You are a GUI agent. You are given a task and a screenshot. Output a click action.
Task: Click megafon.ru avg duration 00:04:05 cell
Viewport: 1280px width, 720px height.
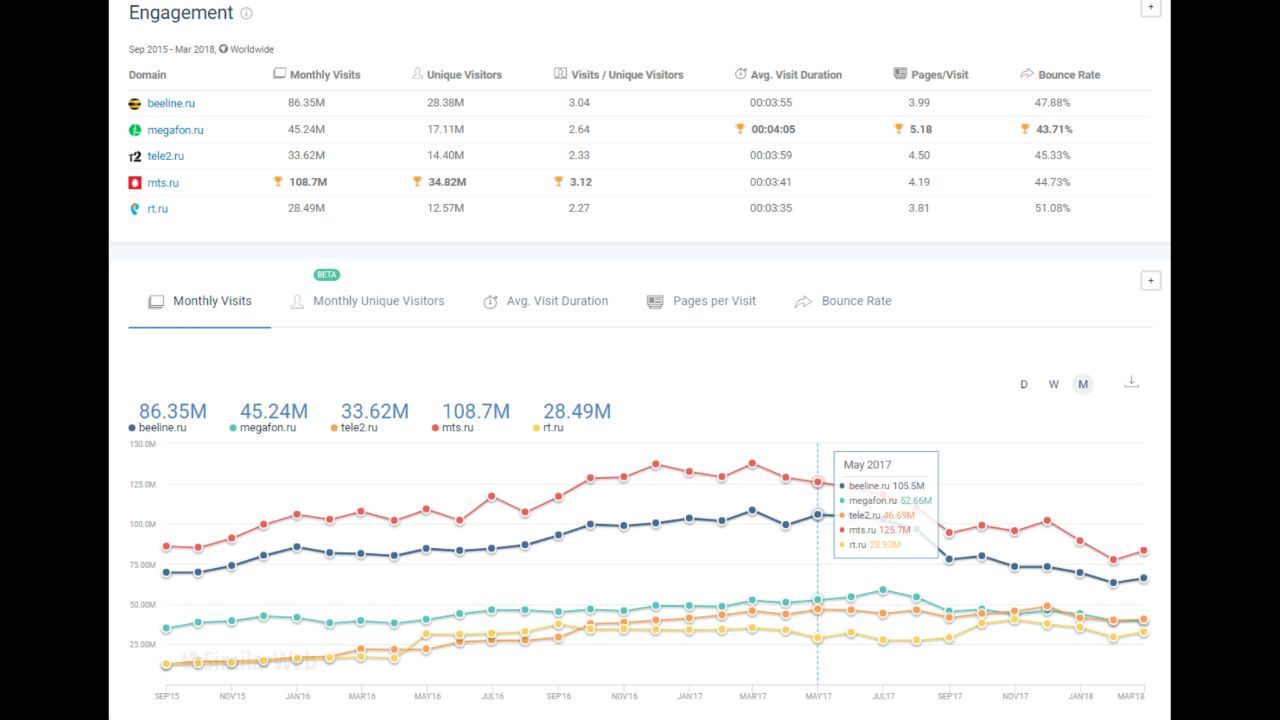pos(765,129)
